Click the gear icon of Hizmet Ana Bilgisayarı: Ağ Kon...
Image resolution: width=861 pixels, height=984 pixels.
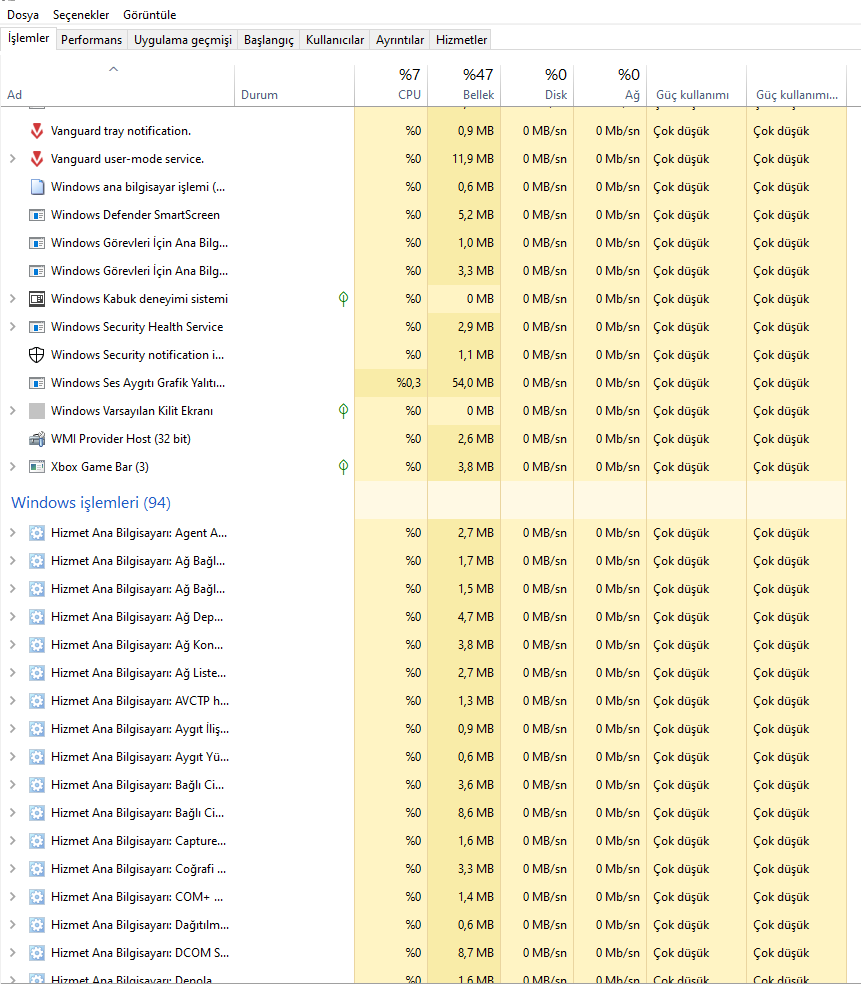click(x=37, y=644)
